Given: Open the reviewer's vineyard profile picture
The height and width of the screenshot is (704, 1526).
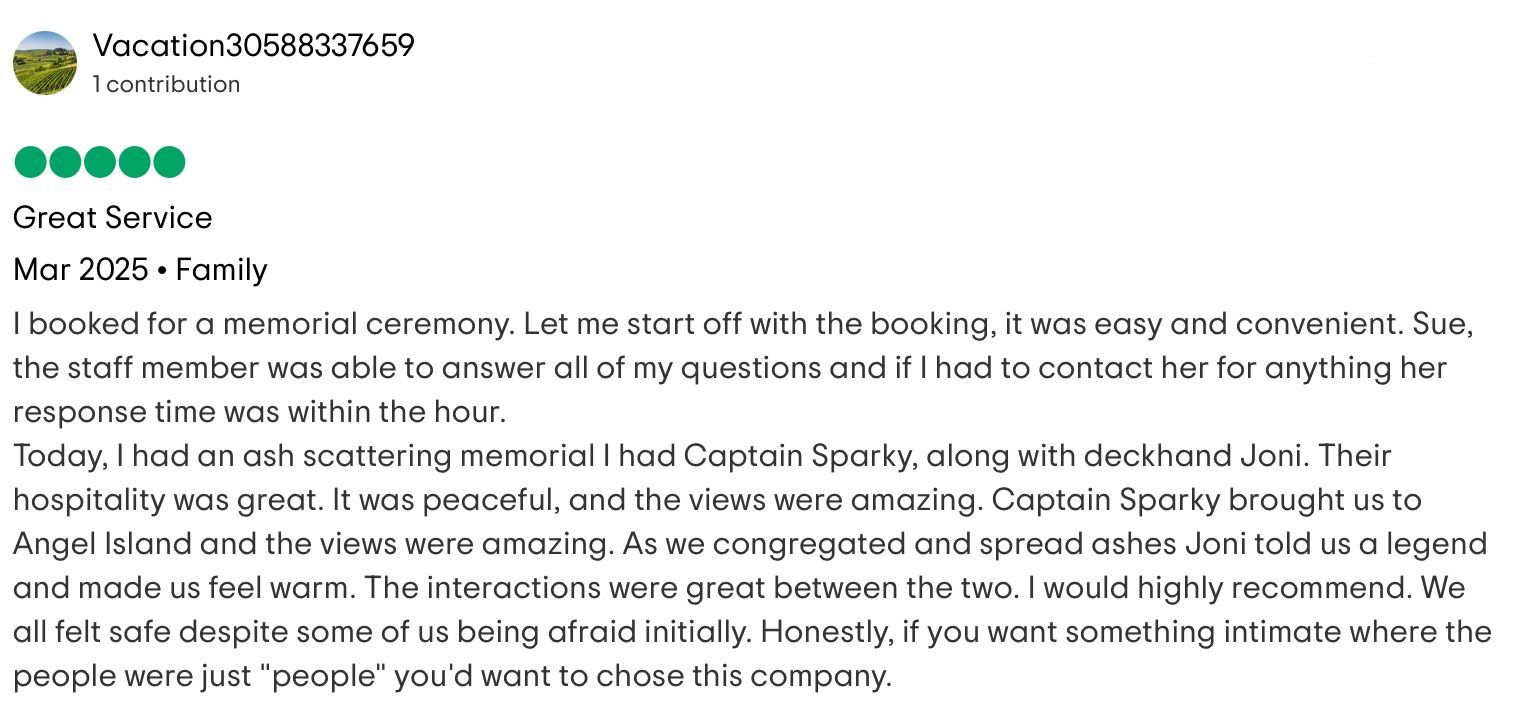Looking at the screenshot, I should click(x=45, y=63).
